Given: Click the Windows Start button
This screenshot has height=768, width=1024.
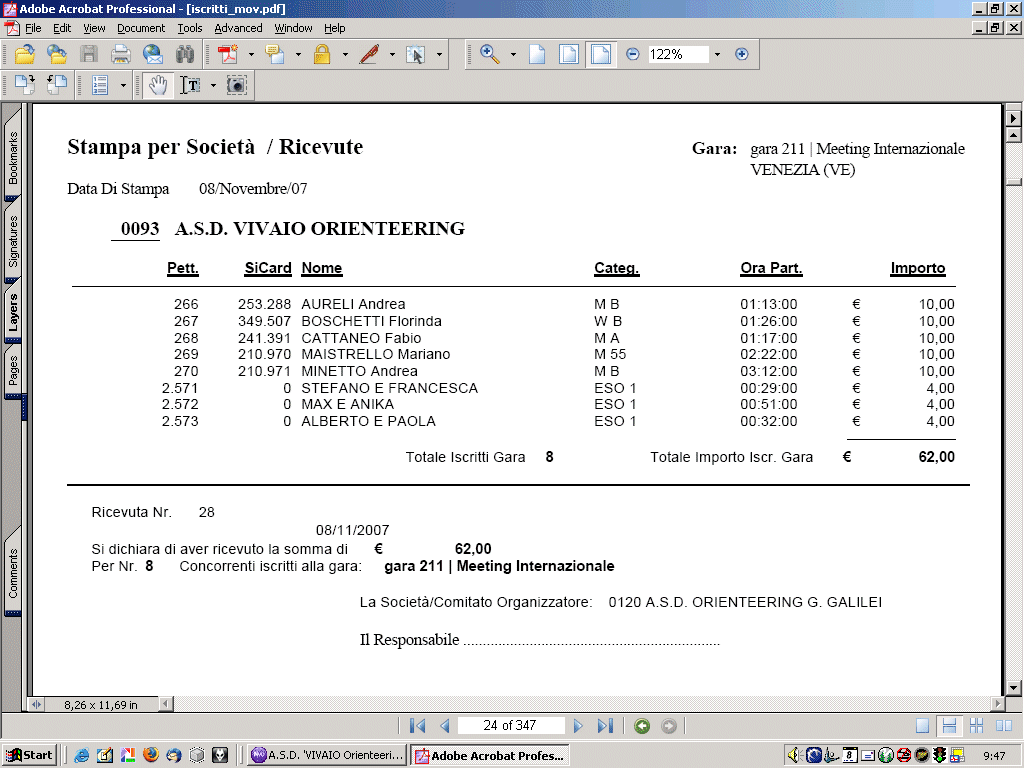Looking at the screenshot, I should [x=29, y=755].
